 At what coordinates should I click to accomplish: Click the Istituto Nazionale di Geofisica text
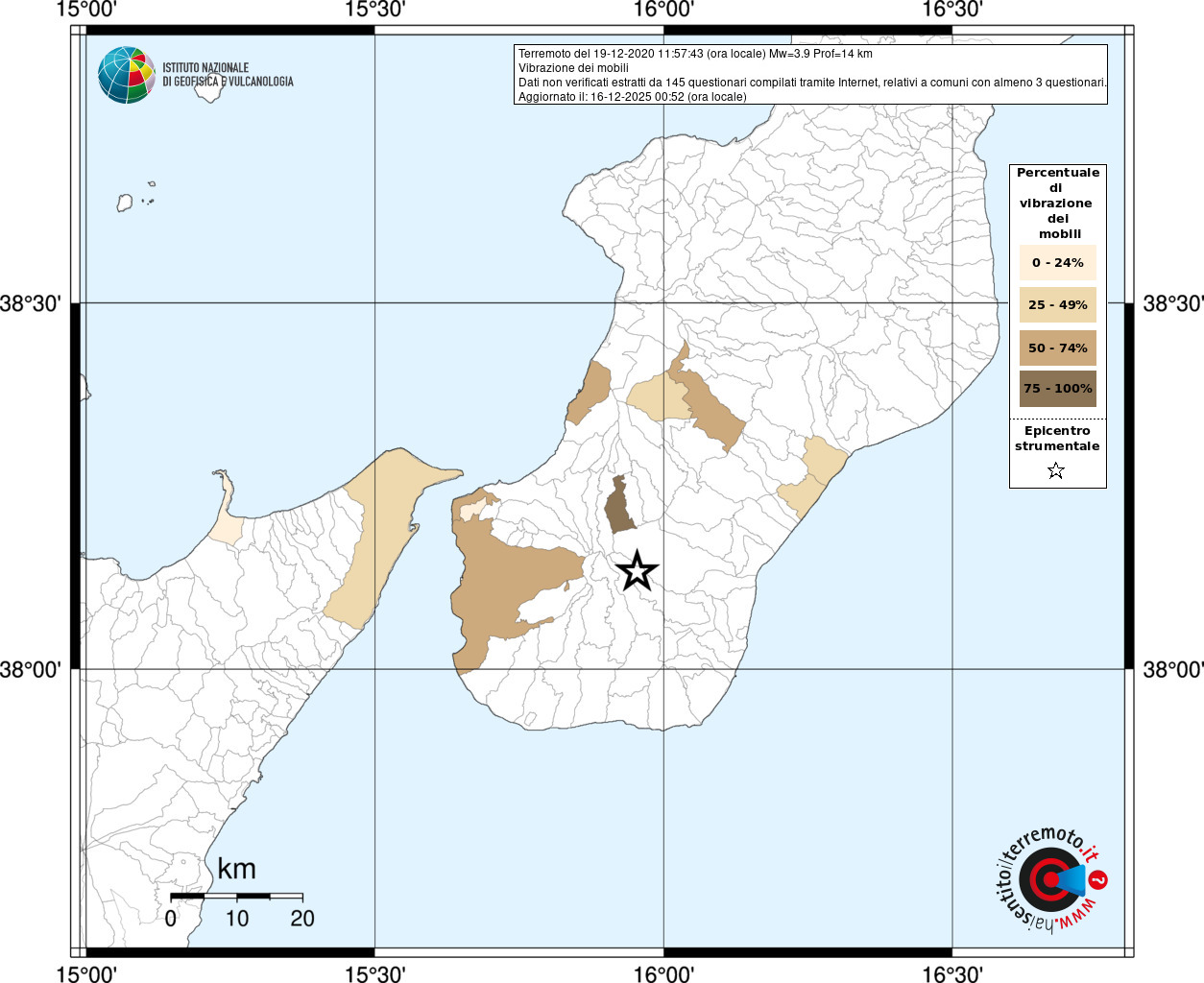click(x=228, y=75)
